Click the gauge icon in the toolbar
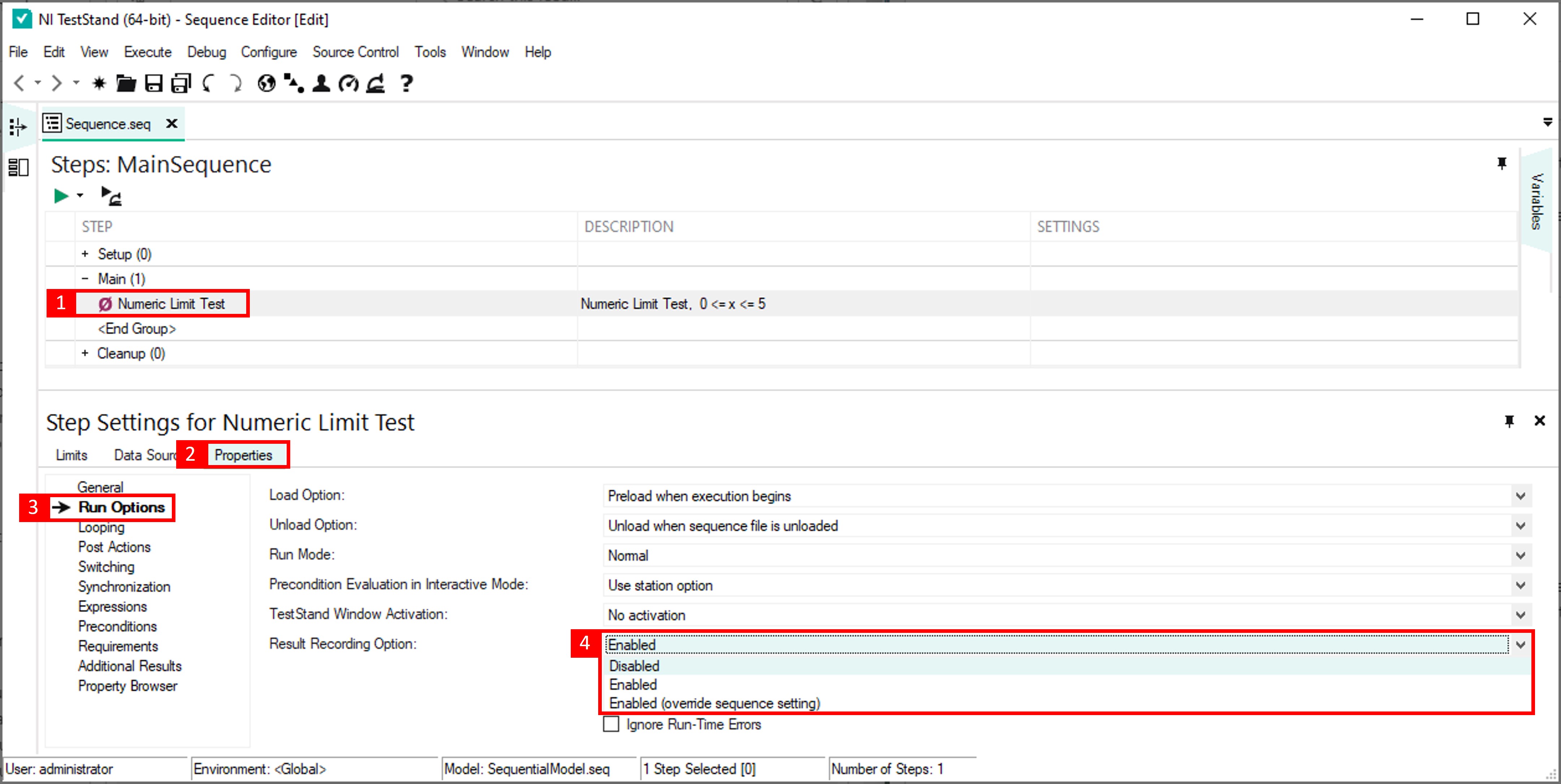Image resolution: width=1561 pixels, height=784 pixels. (348, 83)
